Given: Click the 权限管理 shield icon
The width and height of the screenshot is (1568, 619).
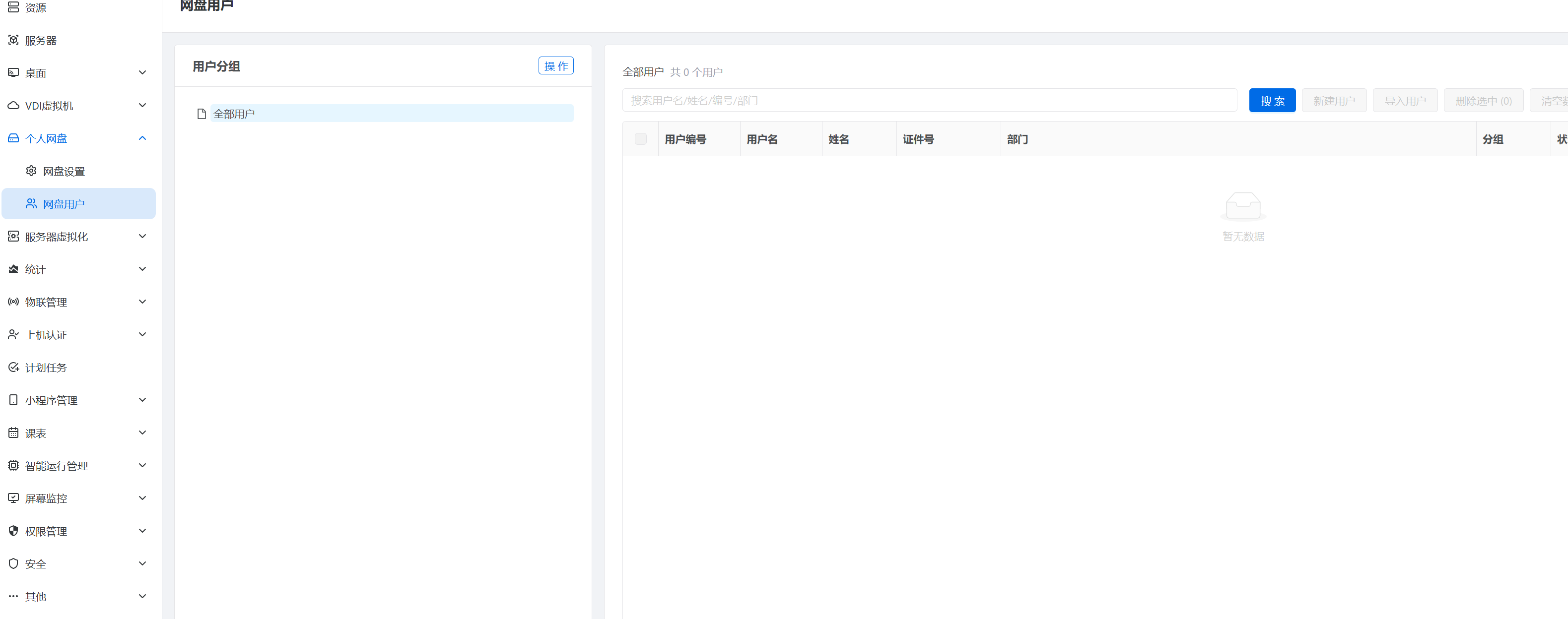Looking at the screenshot, I should [13, 531].
